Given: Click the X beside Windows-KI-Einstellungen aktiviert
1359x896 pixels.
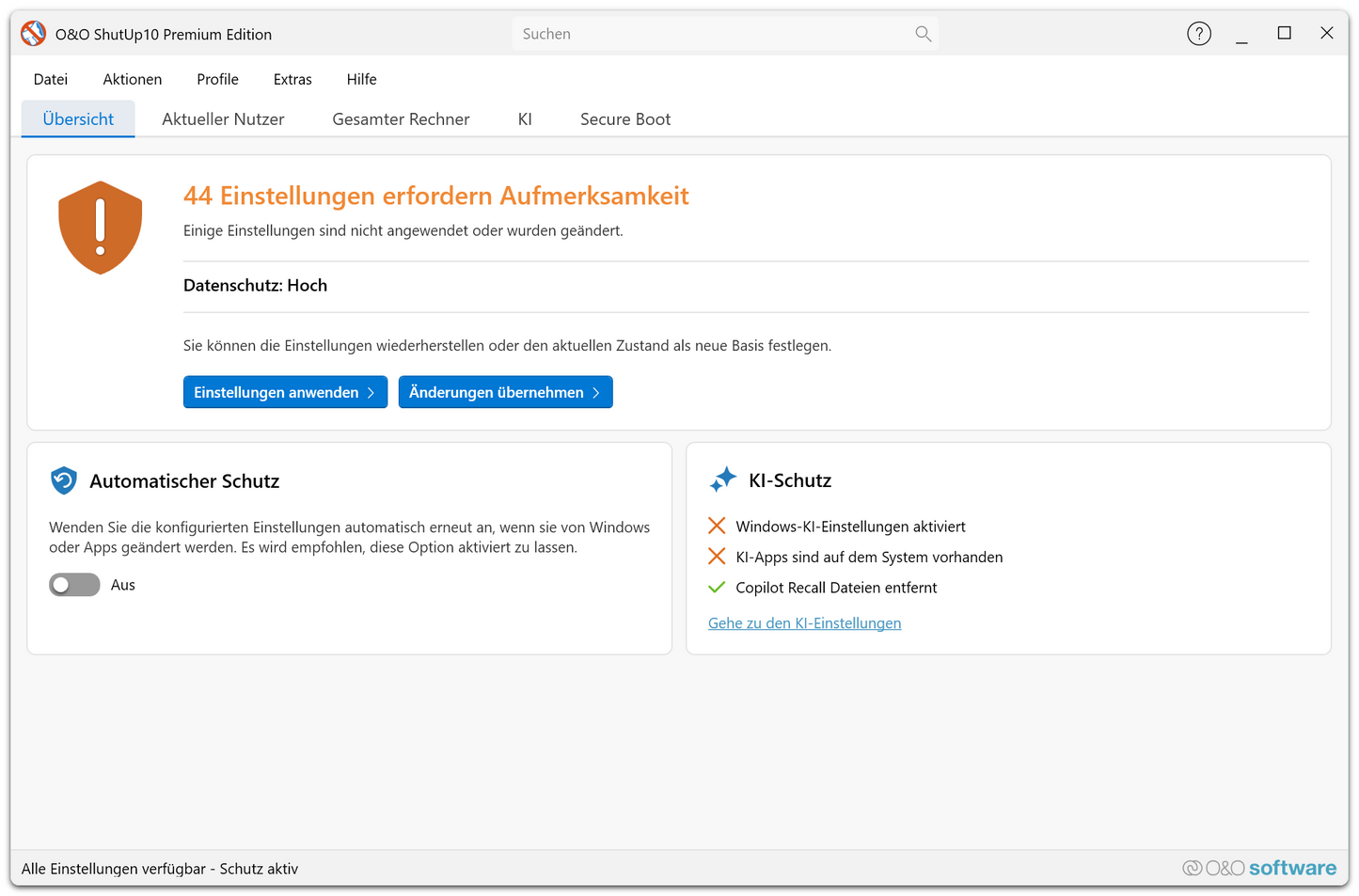Looking at the screenshot, I should [x=717, y=526].
